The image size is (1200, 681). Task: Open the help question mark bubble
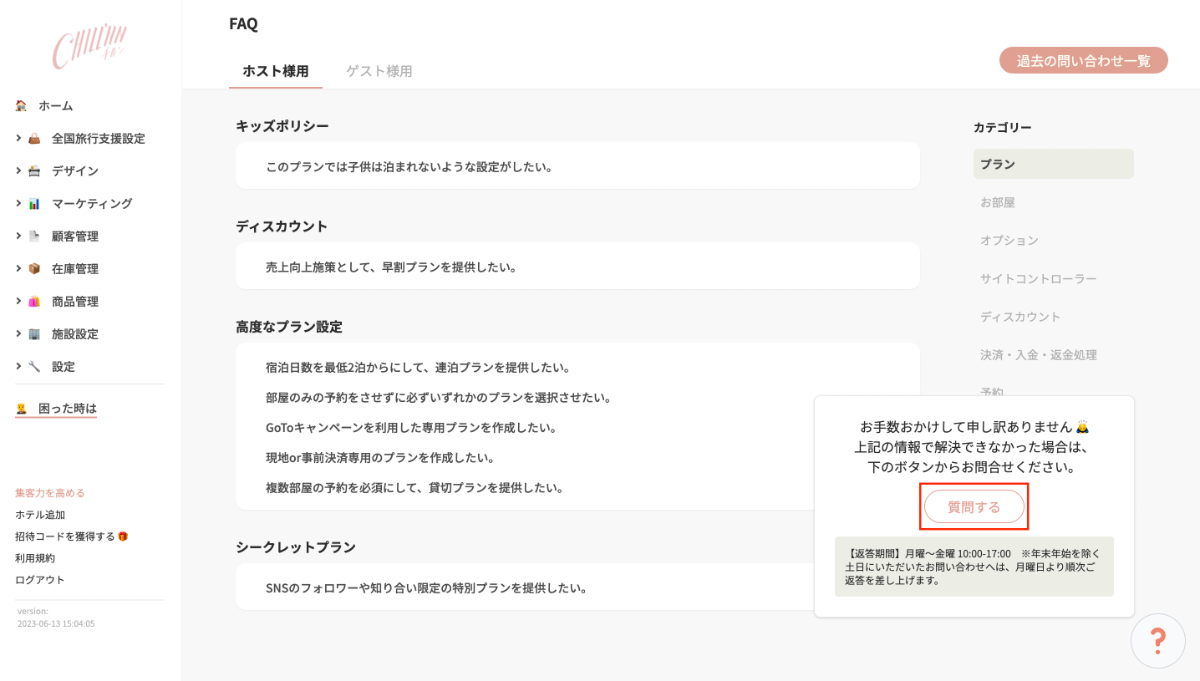click(x=1157, y=641)
